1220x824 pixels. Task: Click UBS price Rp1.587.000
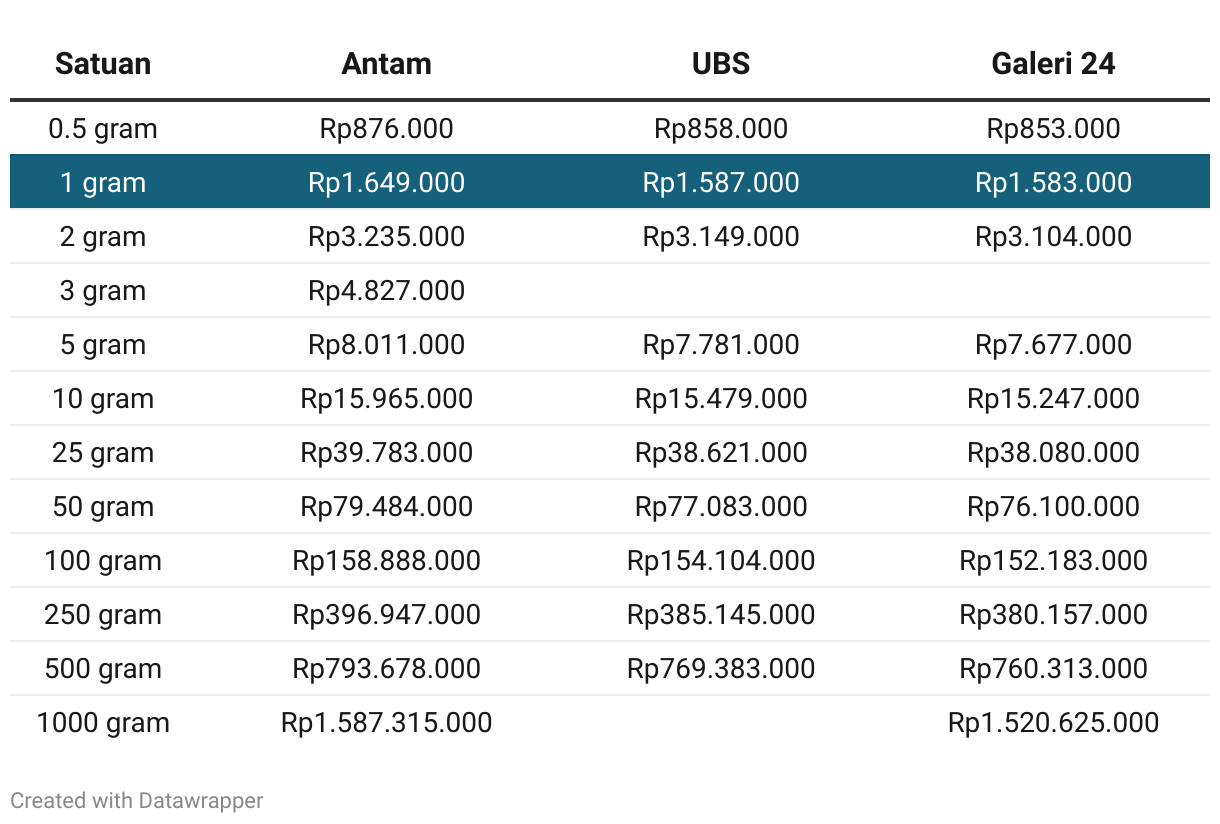click(x=720, y=183)
